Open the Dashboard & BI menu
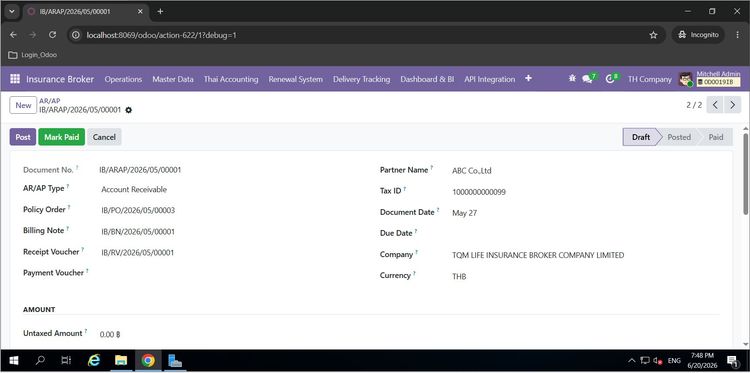The image size is (750, 373). point(427,79)
